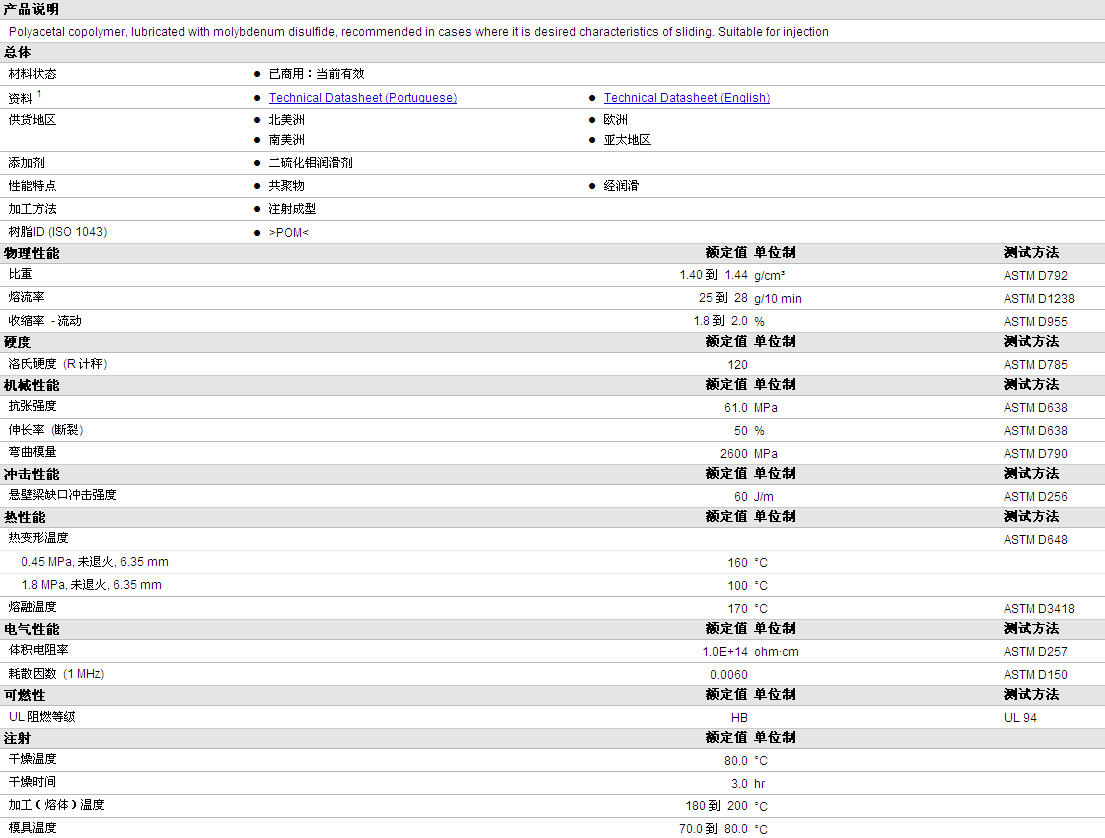Click the ASTM D955 test method
Screen dimensions: 1105x838
coord(1035,321)
